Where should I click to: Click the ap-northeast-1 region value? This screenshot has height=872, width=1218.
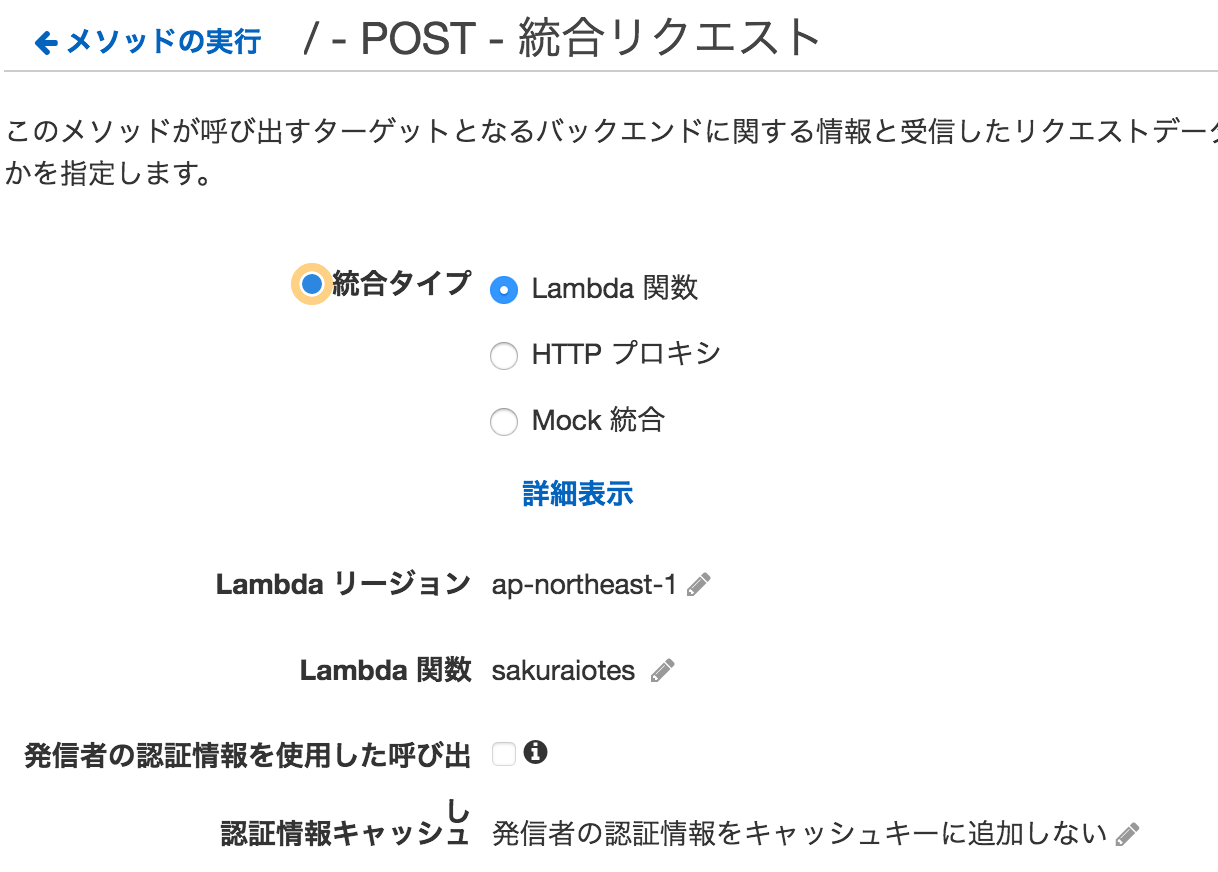584,585
